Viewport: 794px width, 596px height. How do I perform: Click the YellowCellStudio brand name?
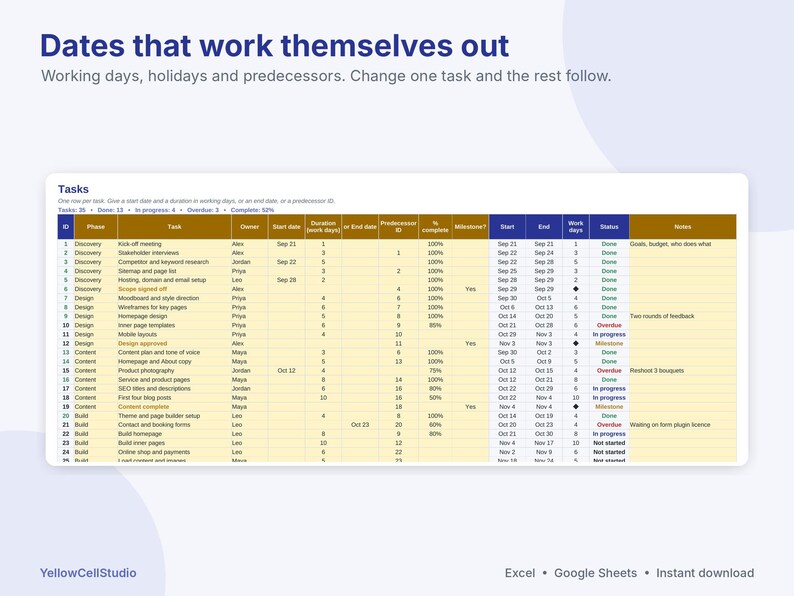(88, 573)
